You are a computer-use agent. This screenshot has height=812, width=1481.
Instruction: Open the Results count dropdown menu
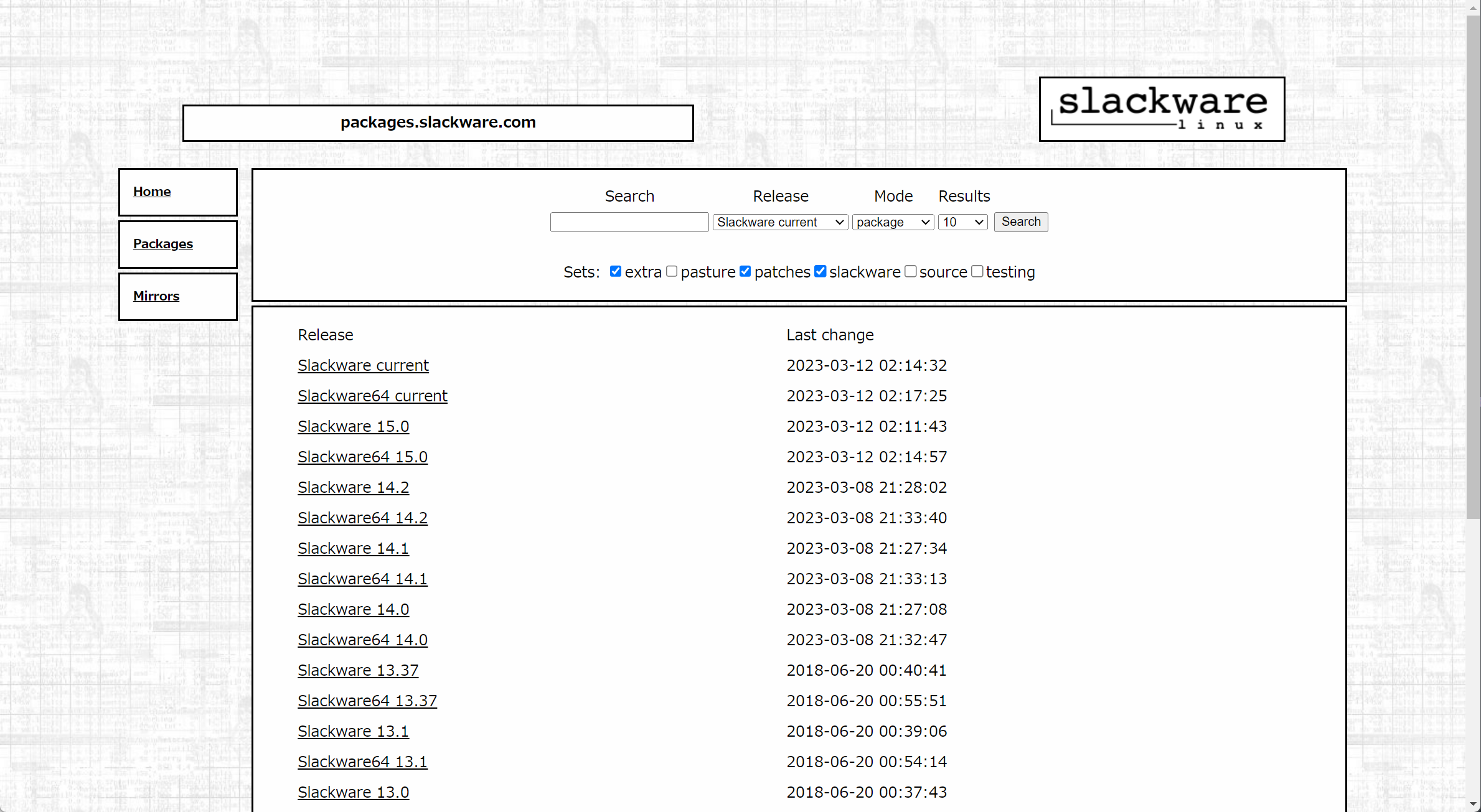[962, 221]
